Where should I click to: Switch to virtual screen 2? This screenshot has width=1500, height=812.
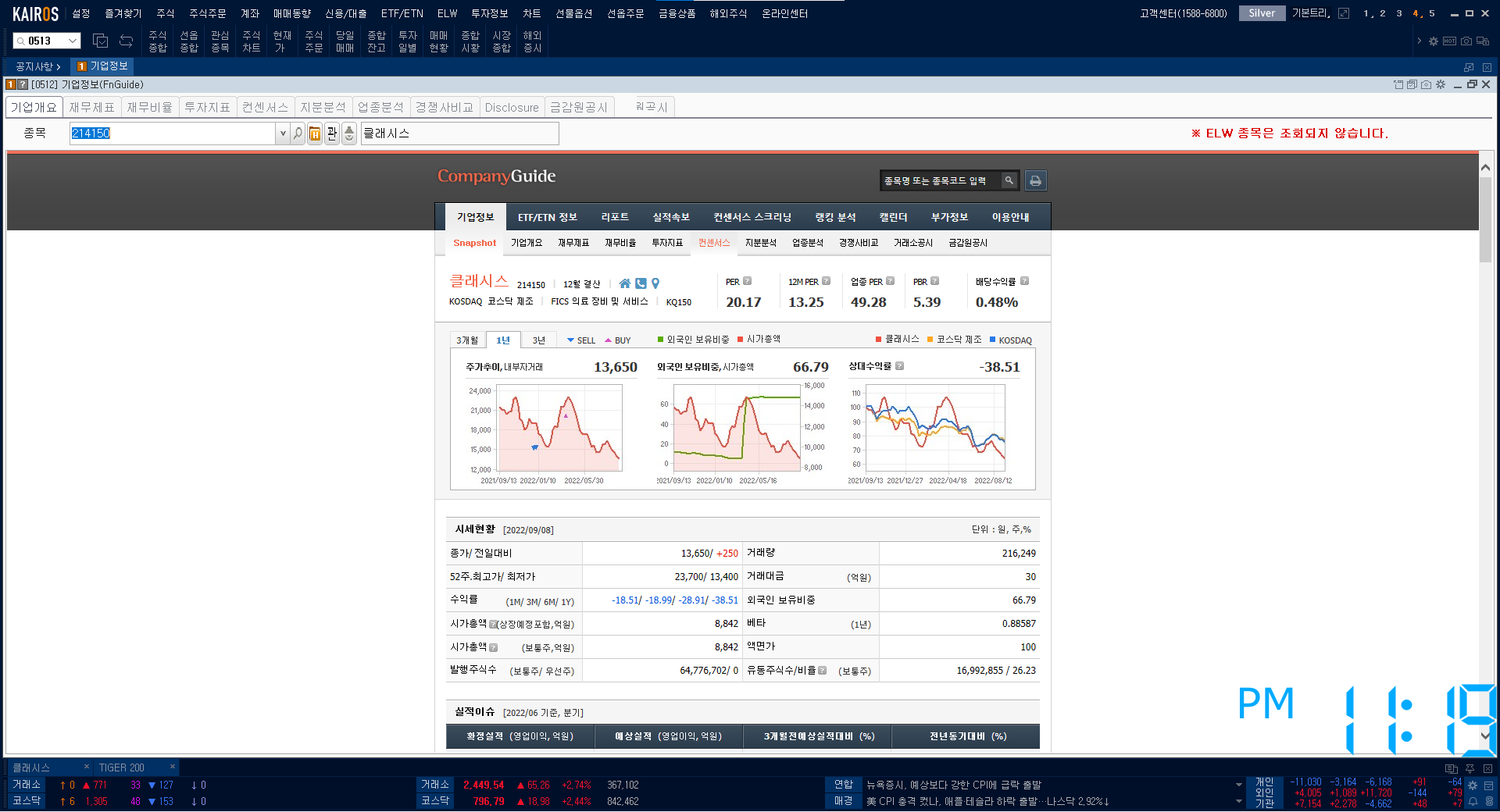pyautogui.click(x=1382, y=13)
